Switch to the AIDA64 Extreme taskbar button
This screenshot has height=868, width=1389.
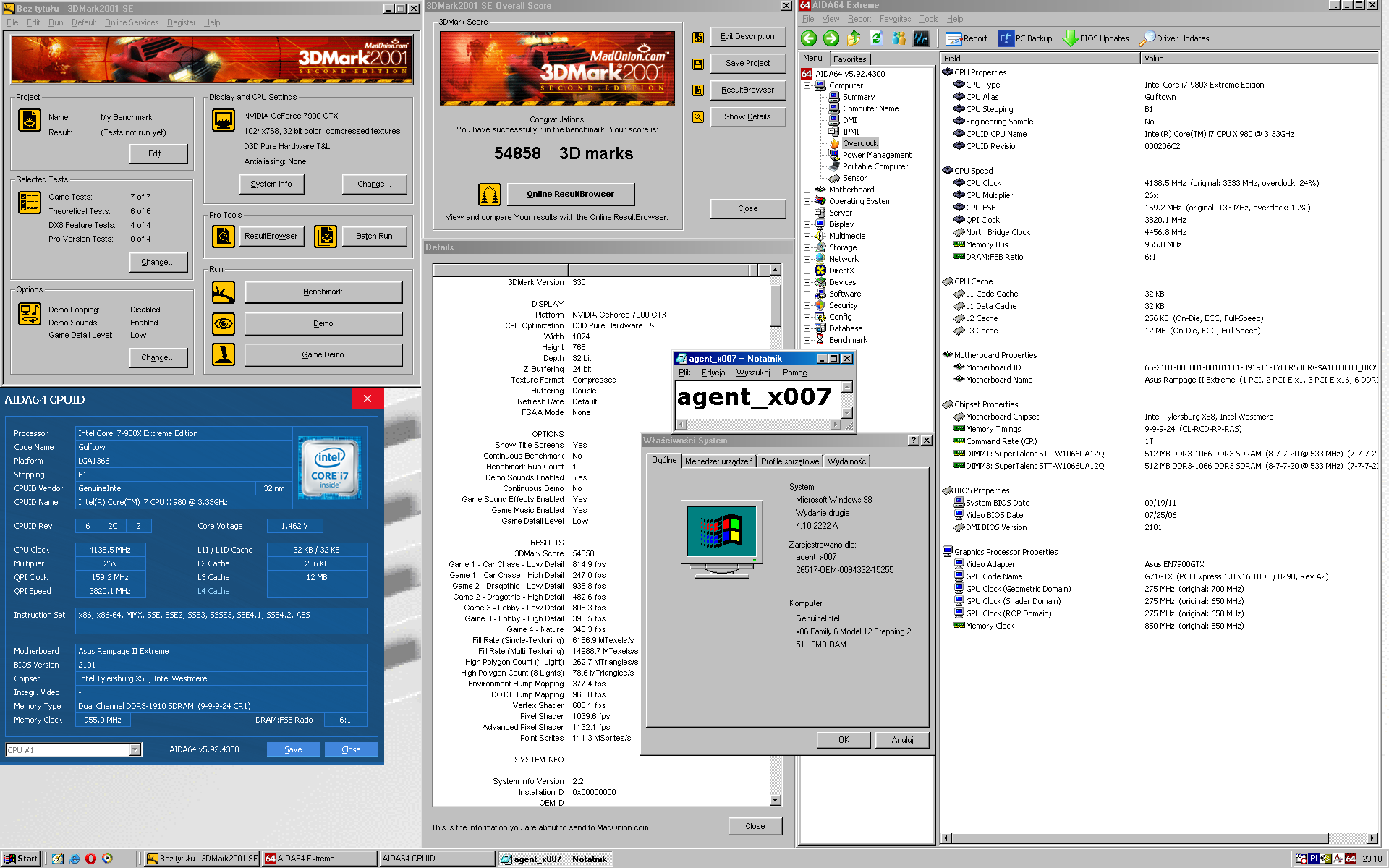tap(319, 859)
